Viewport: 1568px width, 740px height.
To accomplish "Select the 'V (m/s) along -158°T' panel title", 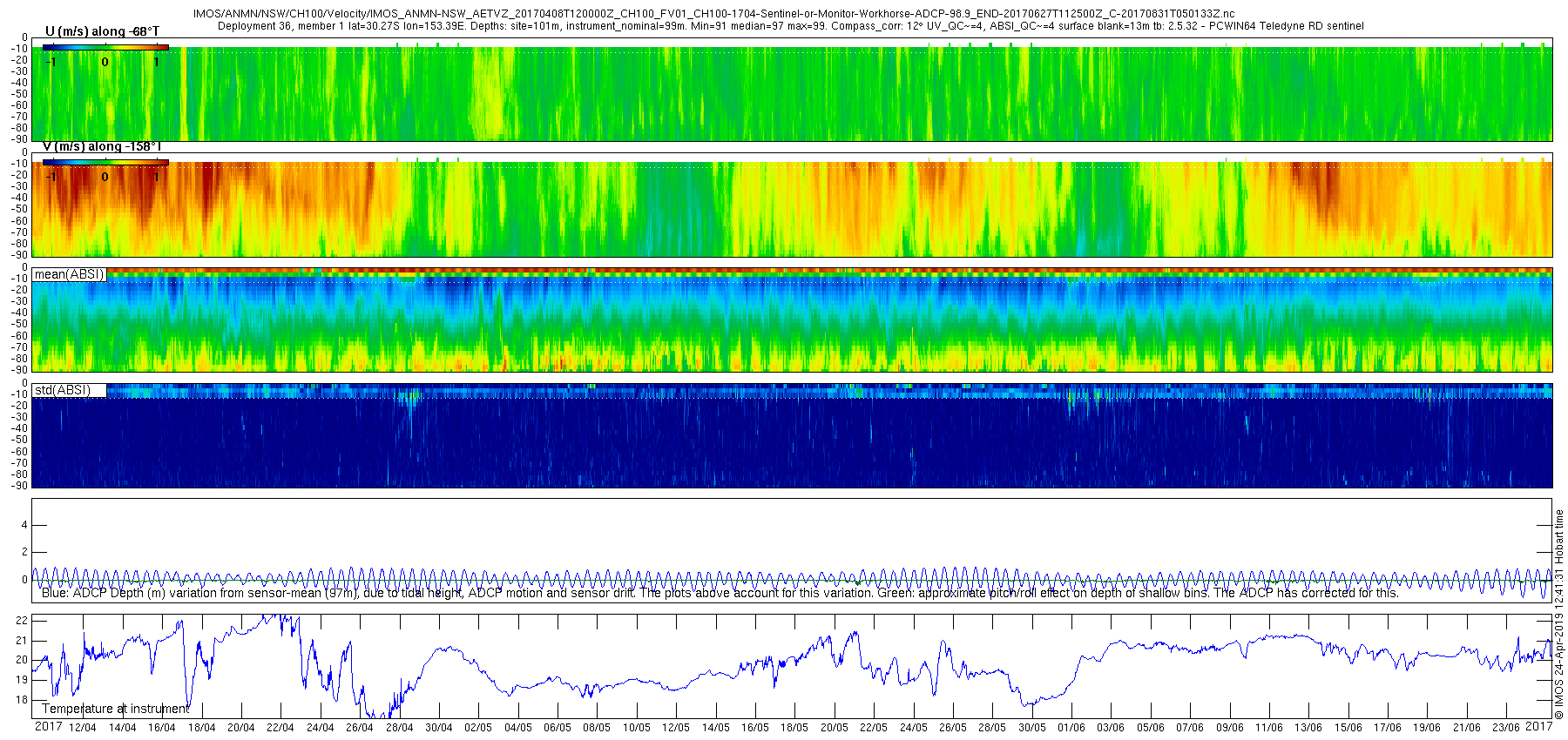I will pos(102,146).
